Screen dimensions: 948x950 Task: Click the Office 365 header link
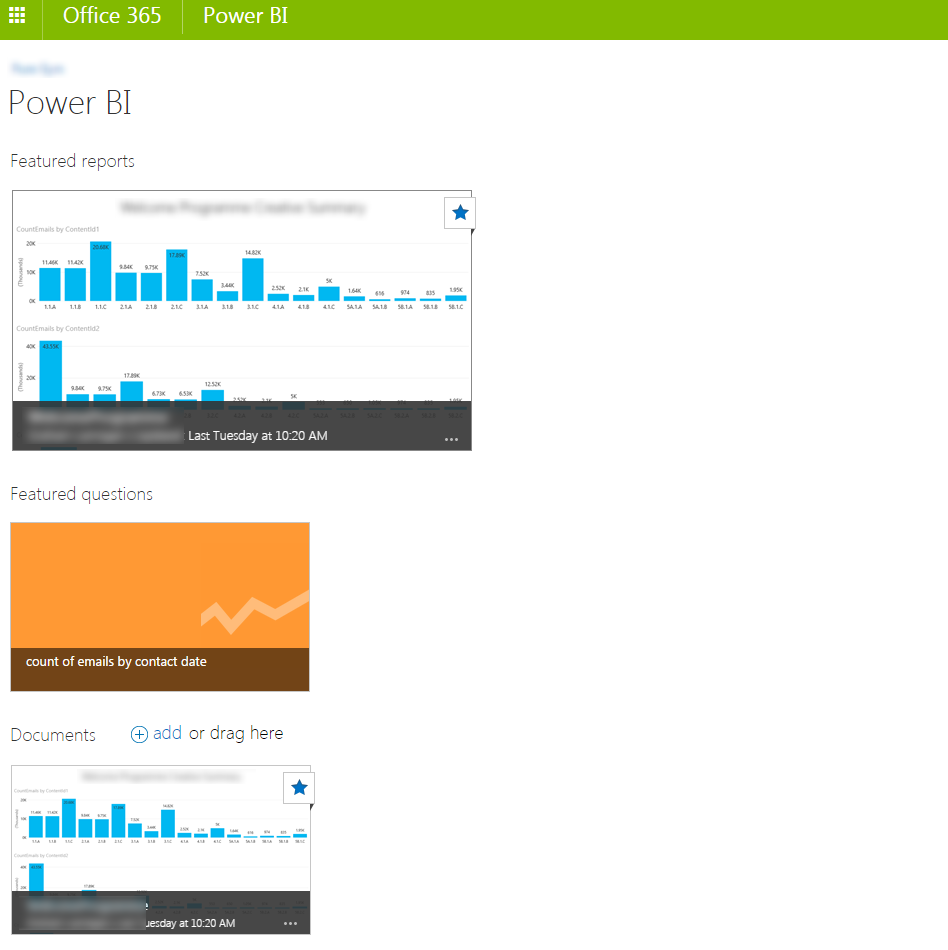tap(112, 16)
